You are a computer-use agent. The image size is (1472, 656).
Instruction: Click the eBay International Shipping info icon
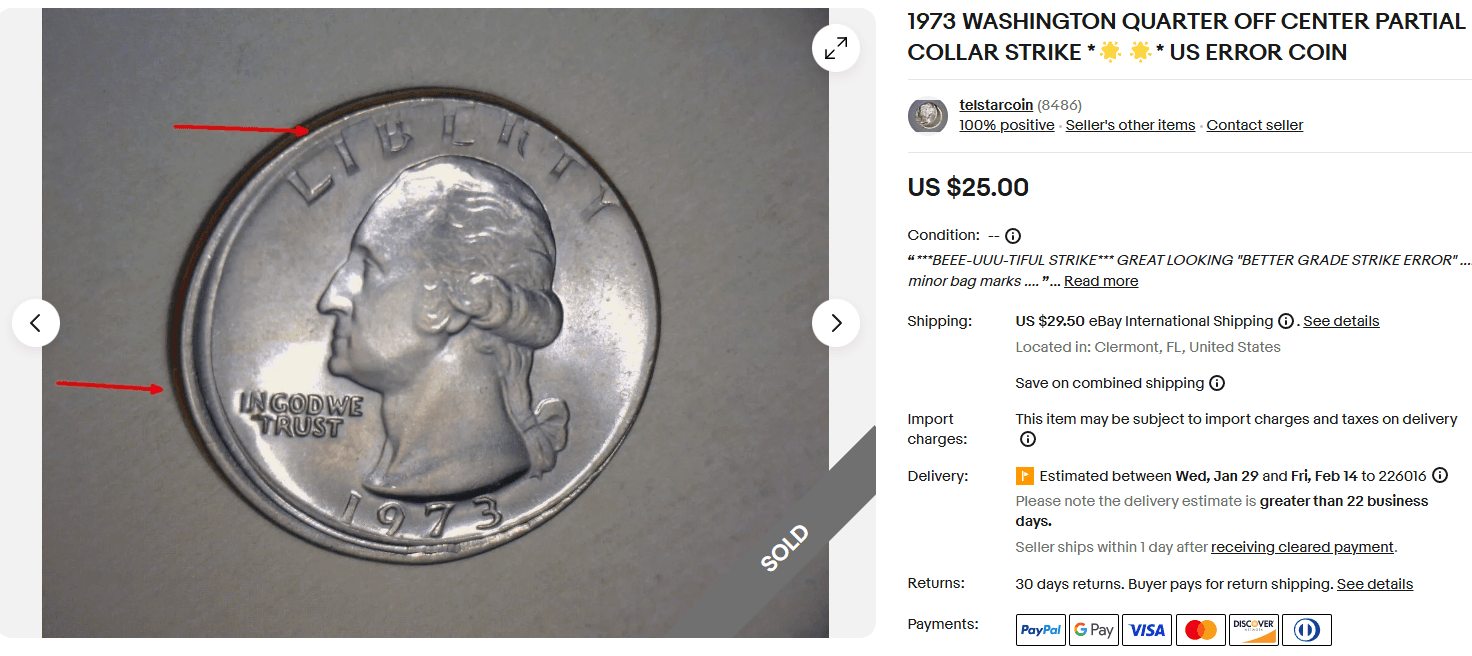(x=1286, y=321)
